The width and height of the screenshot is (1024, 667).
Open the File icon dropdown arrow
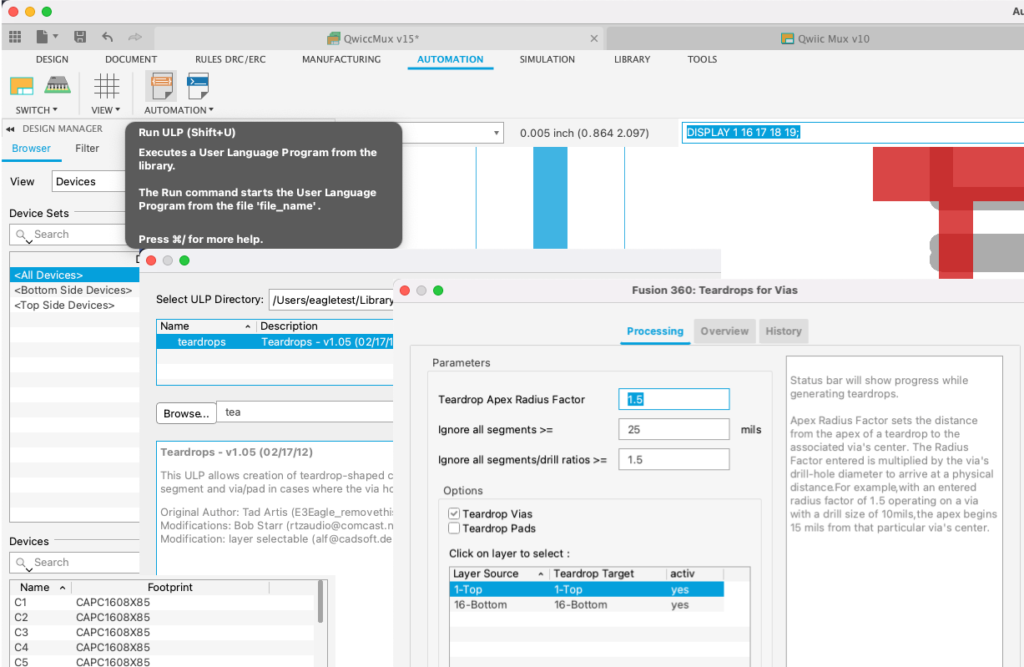(x=56, y=37)
